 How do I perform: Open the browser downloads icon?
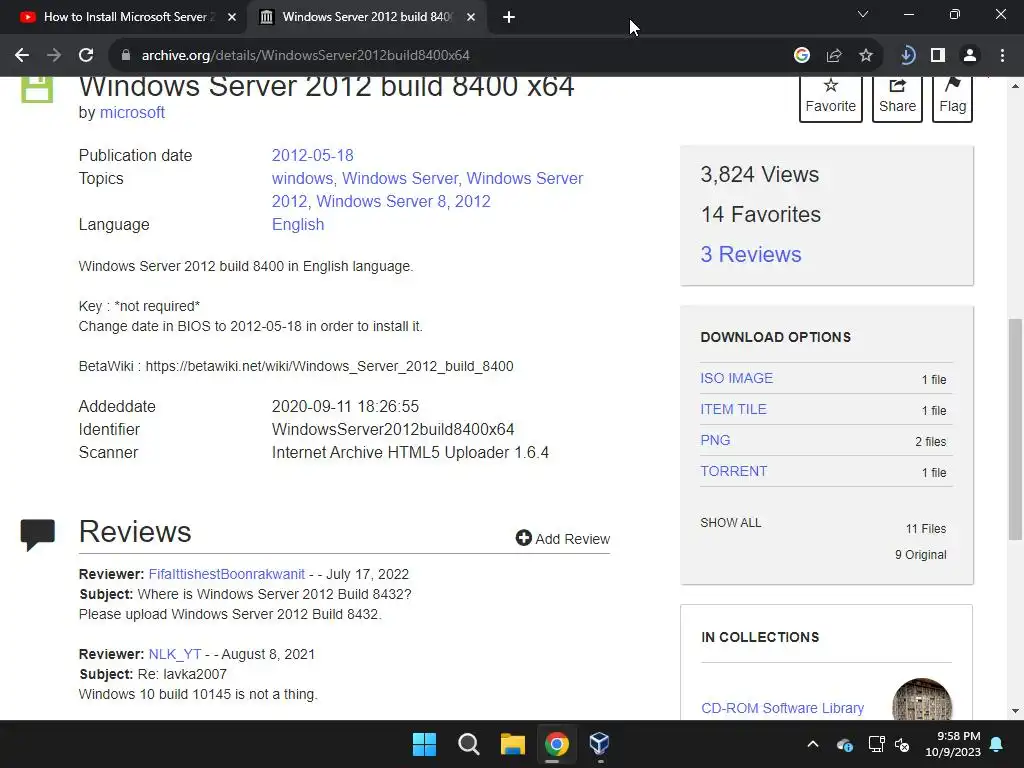(907, 56)
